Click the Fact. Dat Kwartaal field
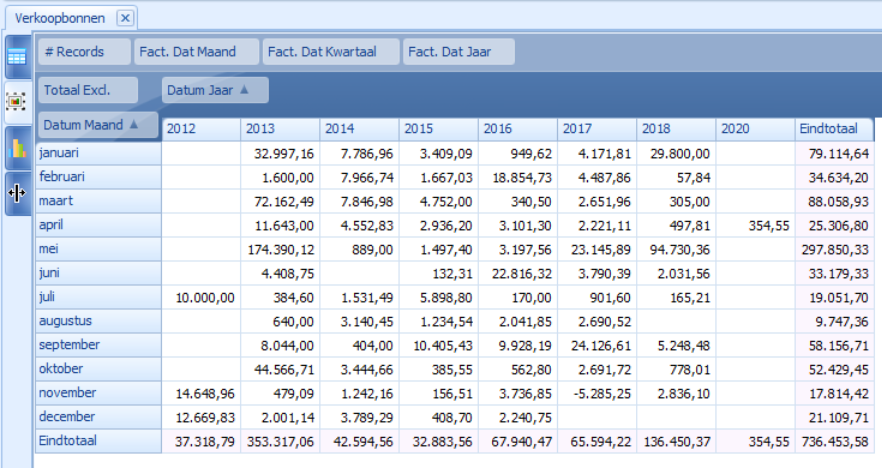 [x=331, y=52]
